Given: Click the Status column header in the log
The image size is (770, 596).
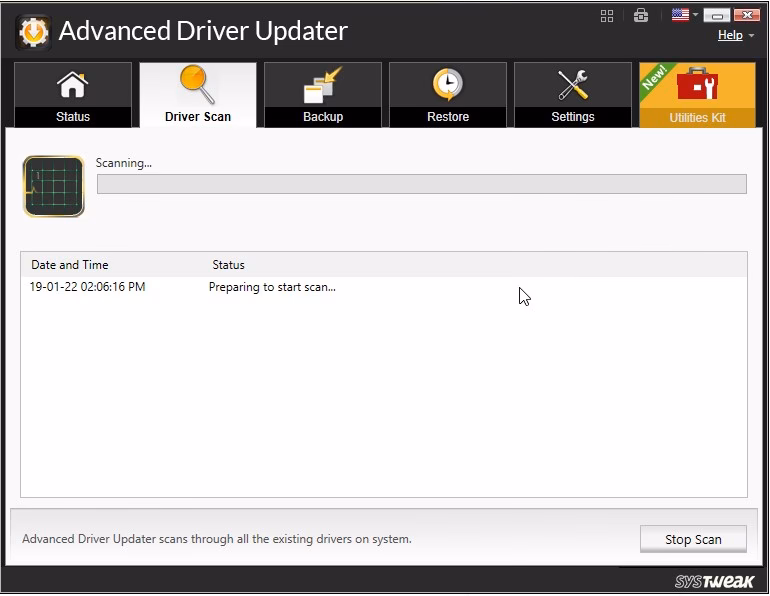Looking at the screenshot, I should point(228,265).
